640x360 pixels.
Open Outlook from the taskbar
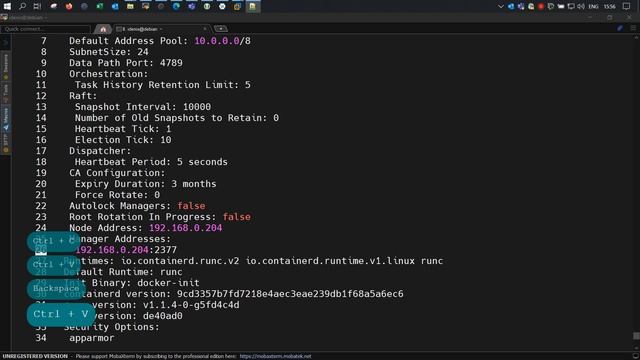click(115, 6)
